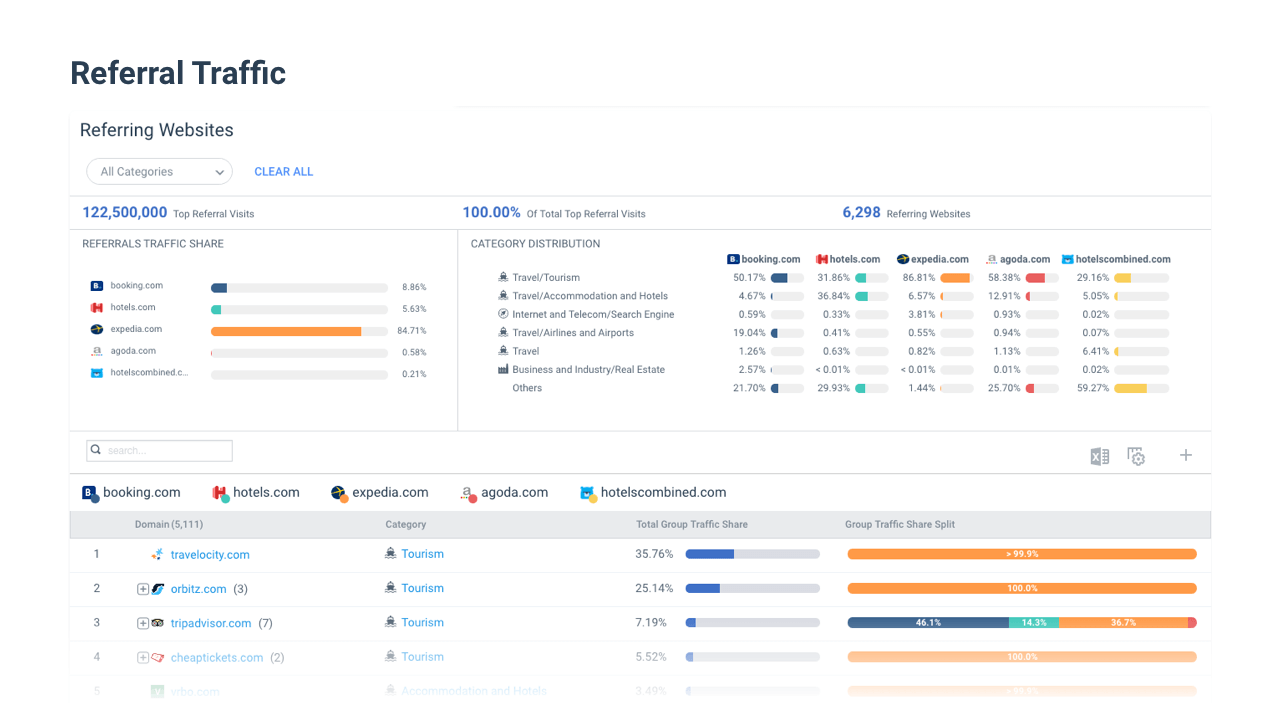Click the search input field
Image resolution: width=1280 pixels, height=718 pixels.
click(x=159, y=450)
